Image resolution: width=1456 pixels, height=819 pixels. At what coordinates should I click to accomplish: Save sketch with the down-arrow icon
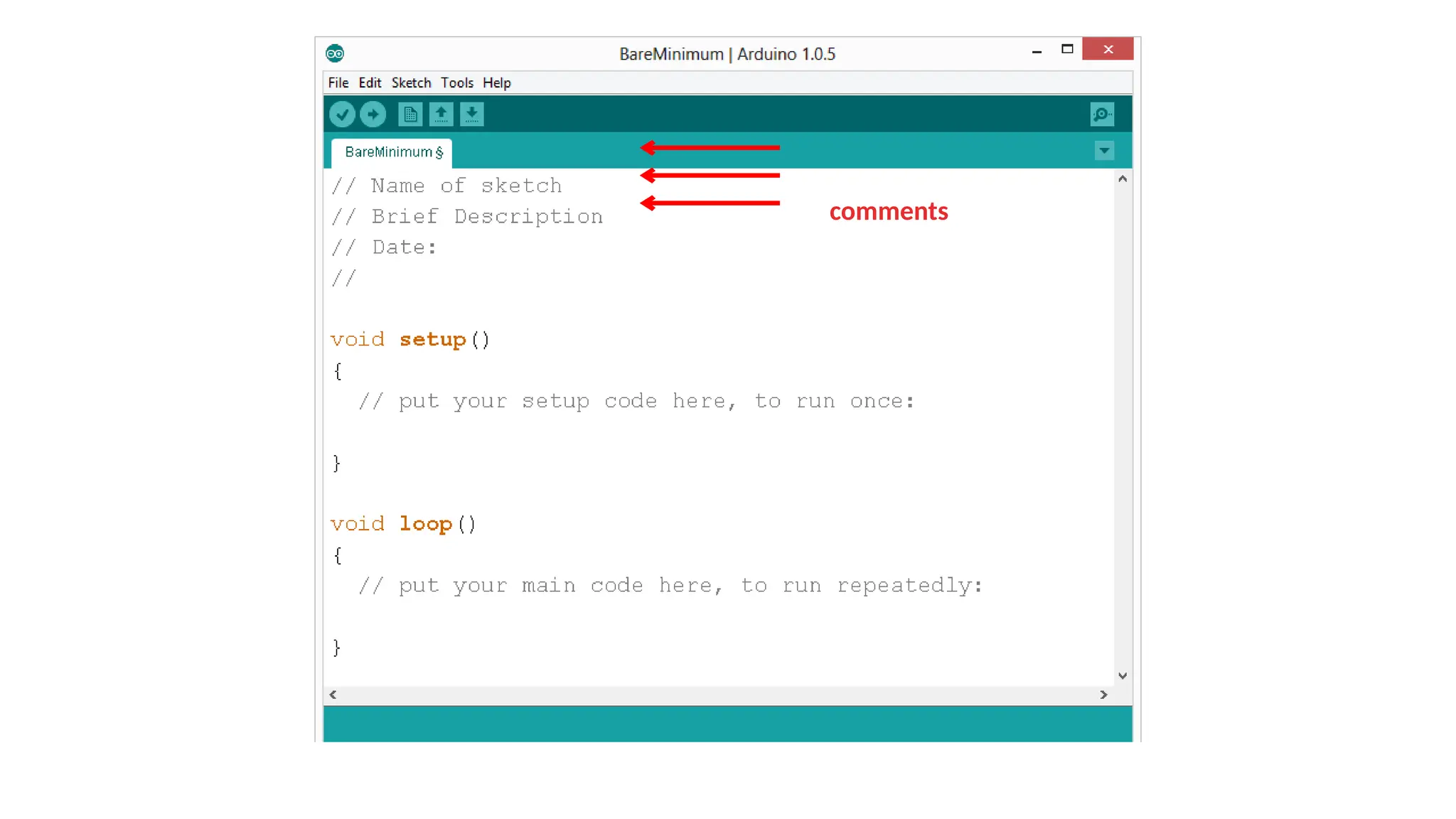point(472,114)
